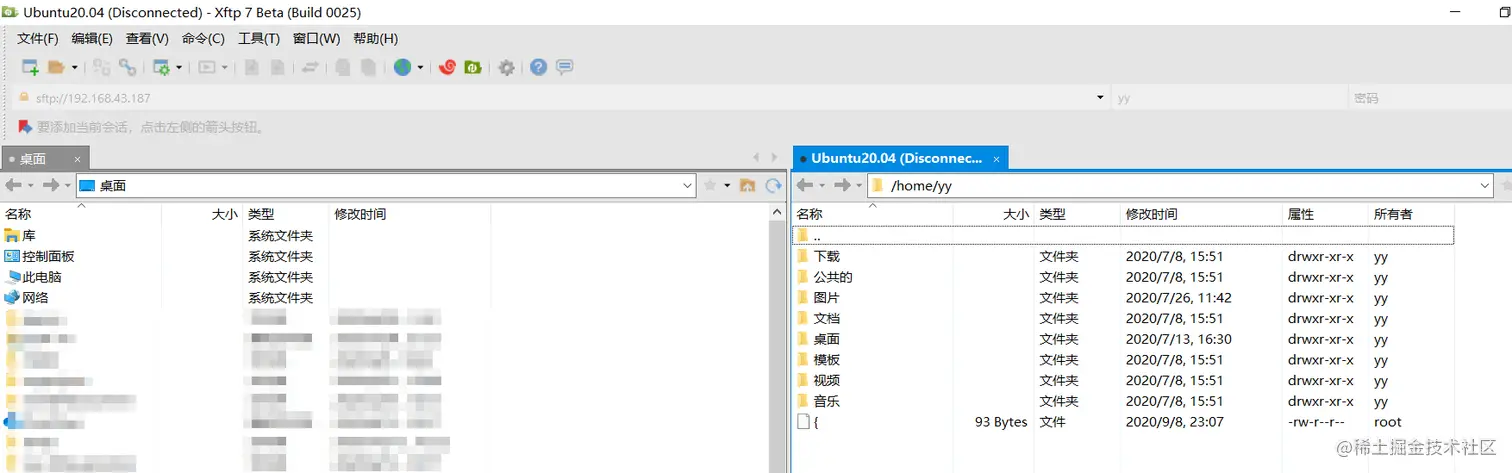
Task: Open the 查看(V) menu
Action: coord(147,38)
